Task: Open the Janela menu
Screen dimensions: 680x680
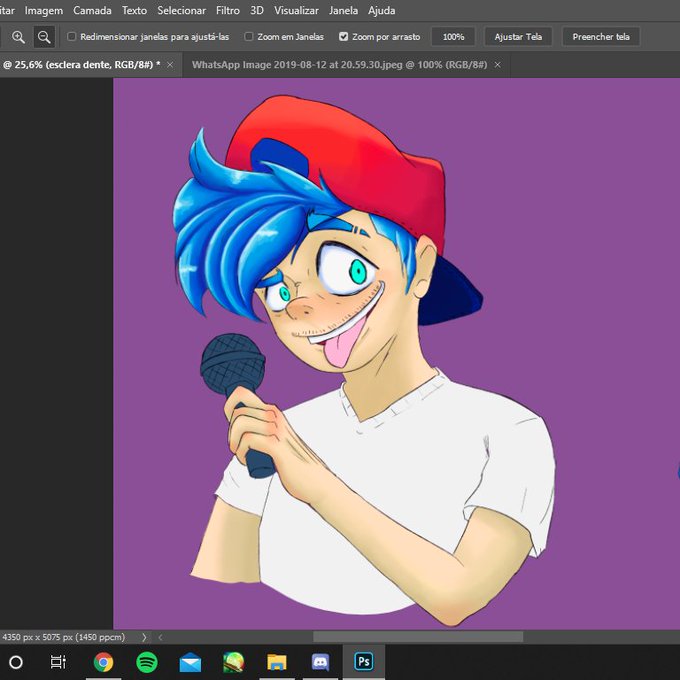Action: pyautogui.click(x=343, y=10)
